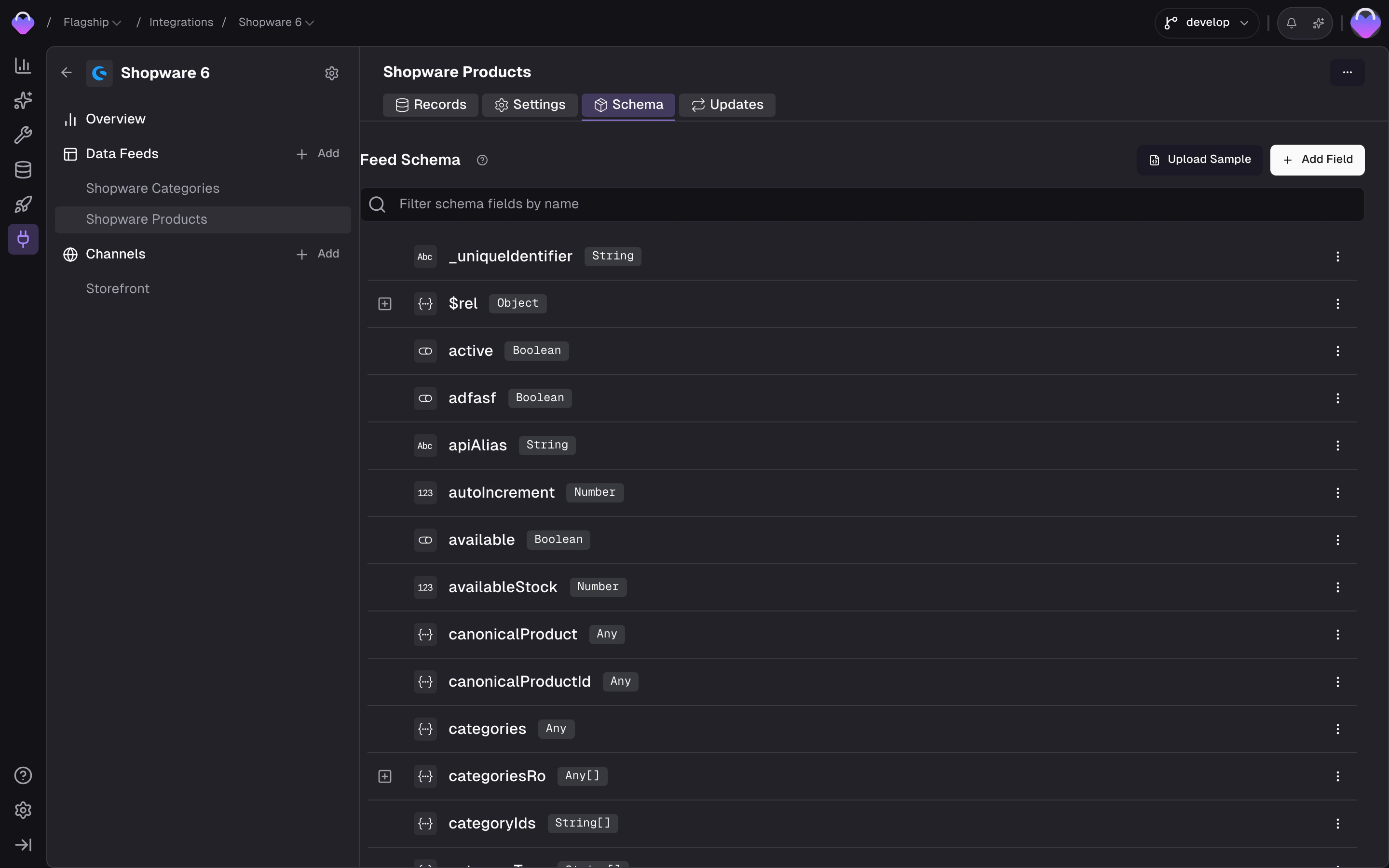Open the help question mark icon
Screen dimensions: 1389x868
[23, 775]
